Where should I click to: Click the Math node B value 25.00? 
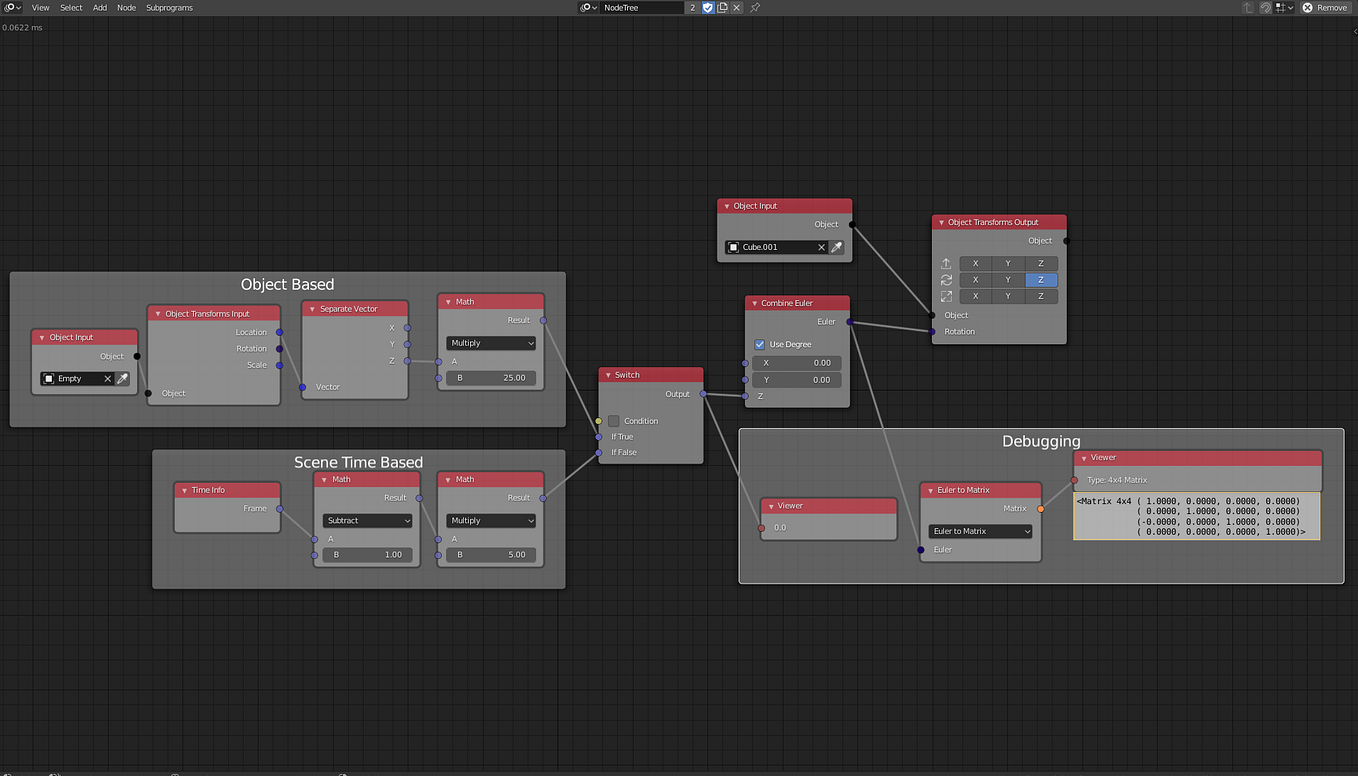[491, 378]
